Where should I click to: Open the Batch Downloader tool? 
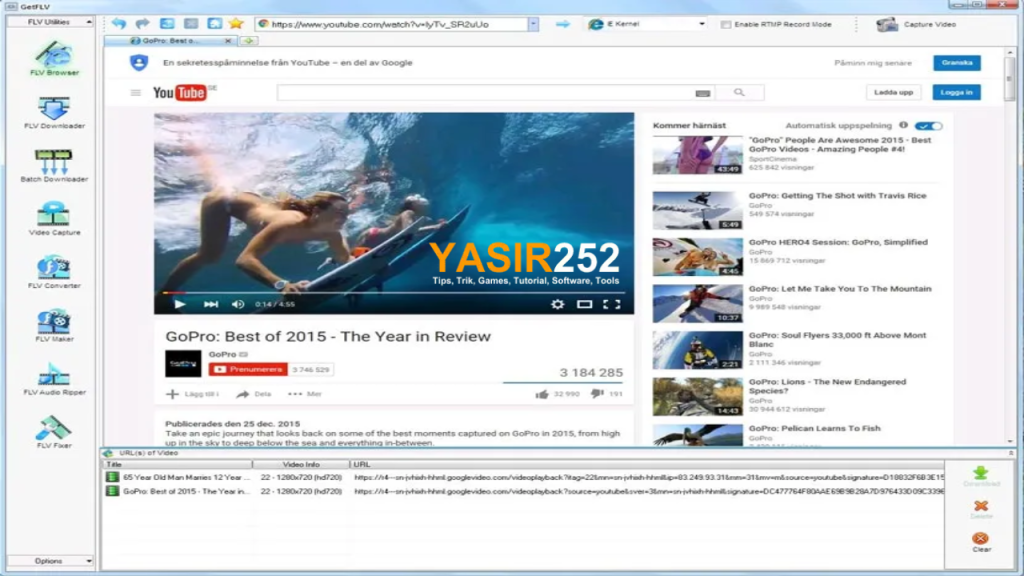[54, 166]
